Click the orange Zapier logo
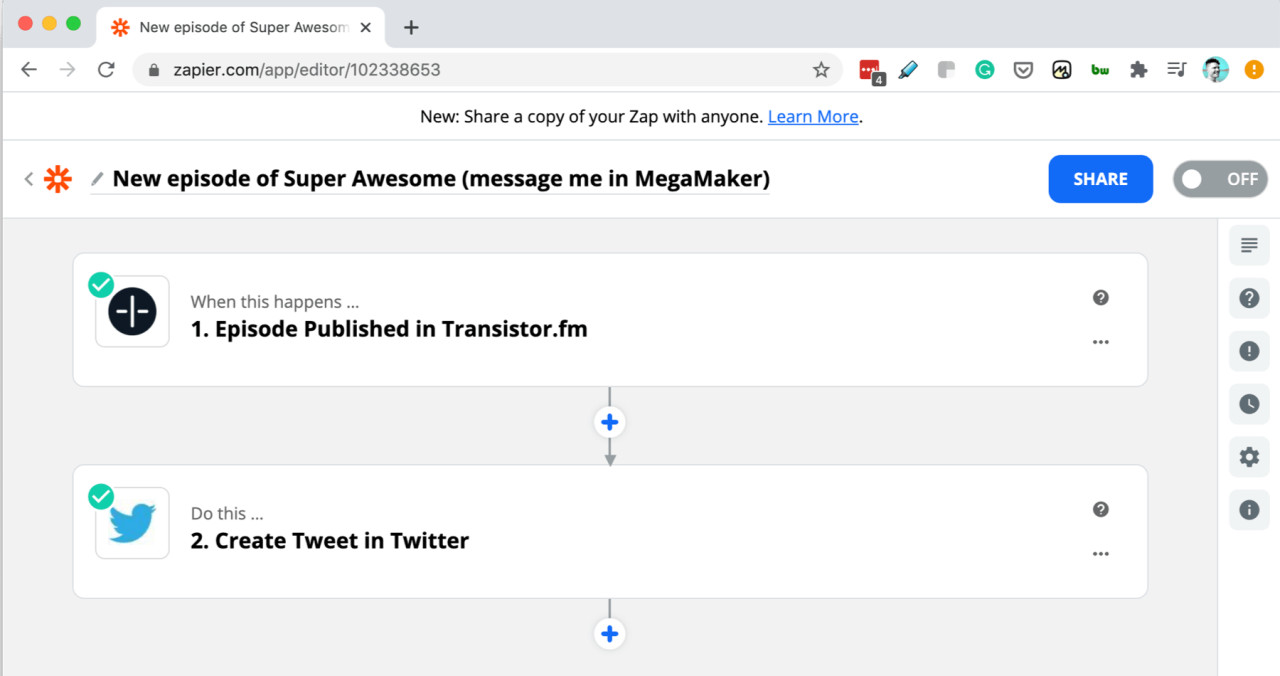Viewport: 1280px width, 676px height. click(57, 179)
